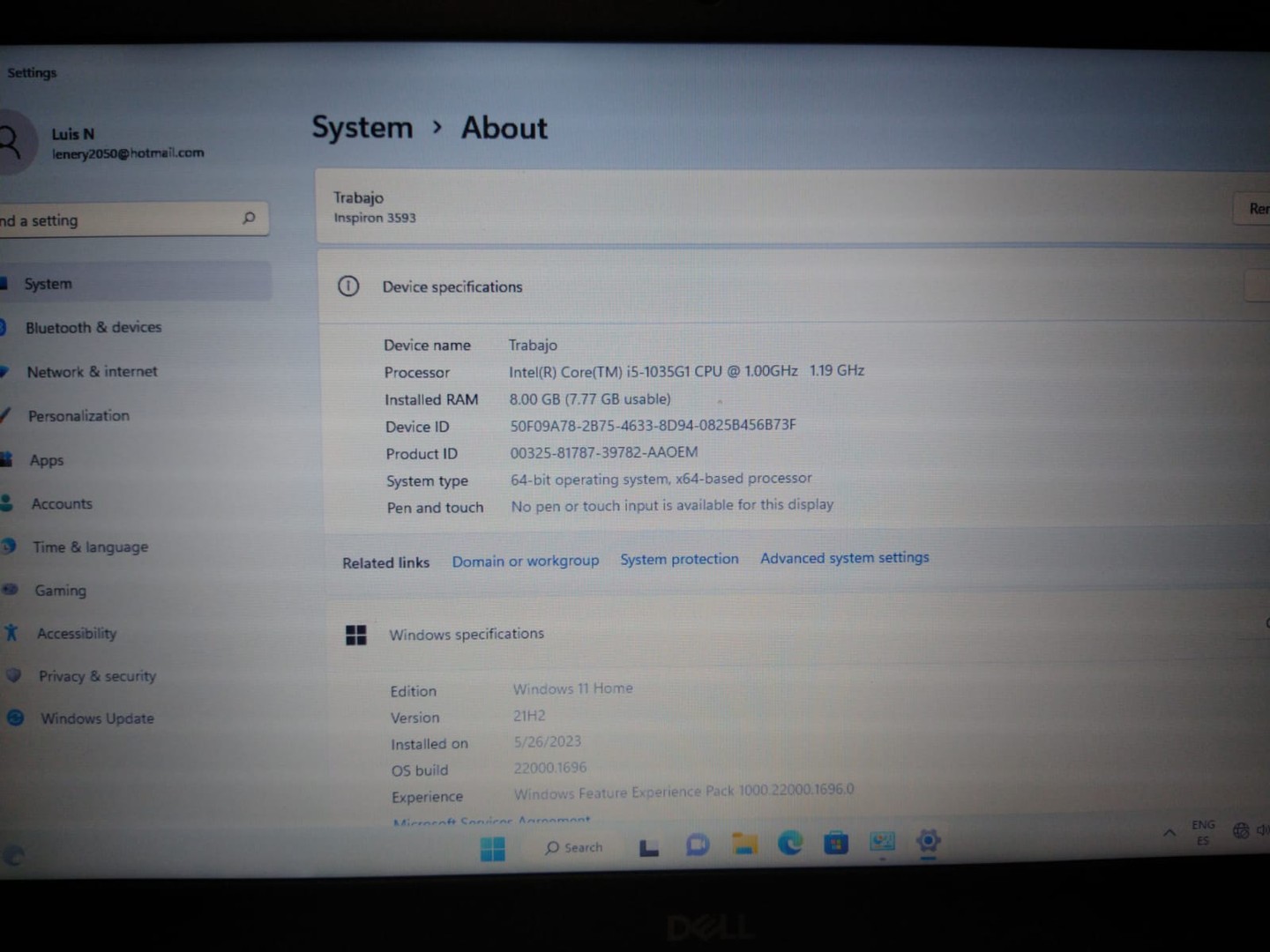Open File Explorer from the taskbar

(x=744, y=844)
